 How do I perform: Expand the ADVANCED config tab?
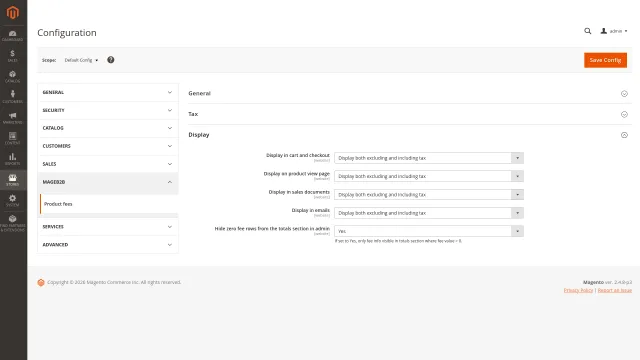[108, 244]
